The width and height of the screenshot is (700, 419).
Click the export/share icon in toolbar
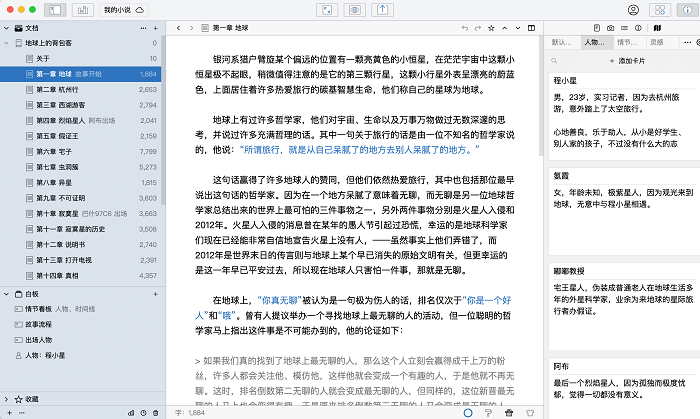coord(385,9)
